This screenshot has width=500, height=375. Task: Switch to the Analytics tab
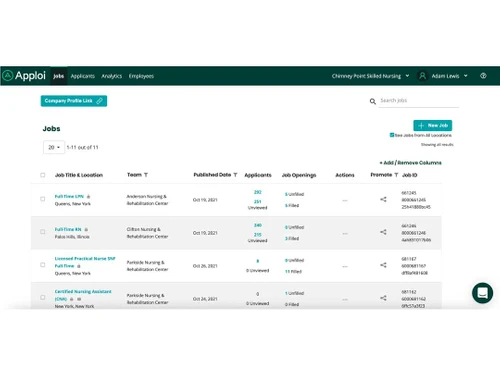tap(112, 76)
